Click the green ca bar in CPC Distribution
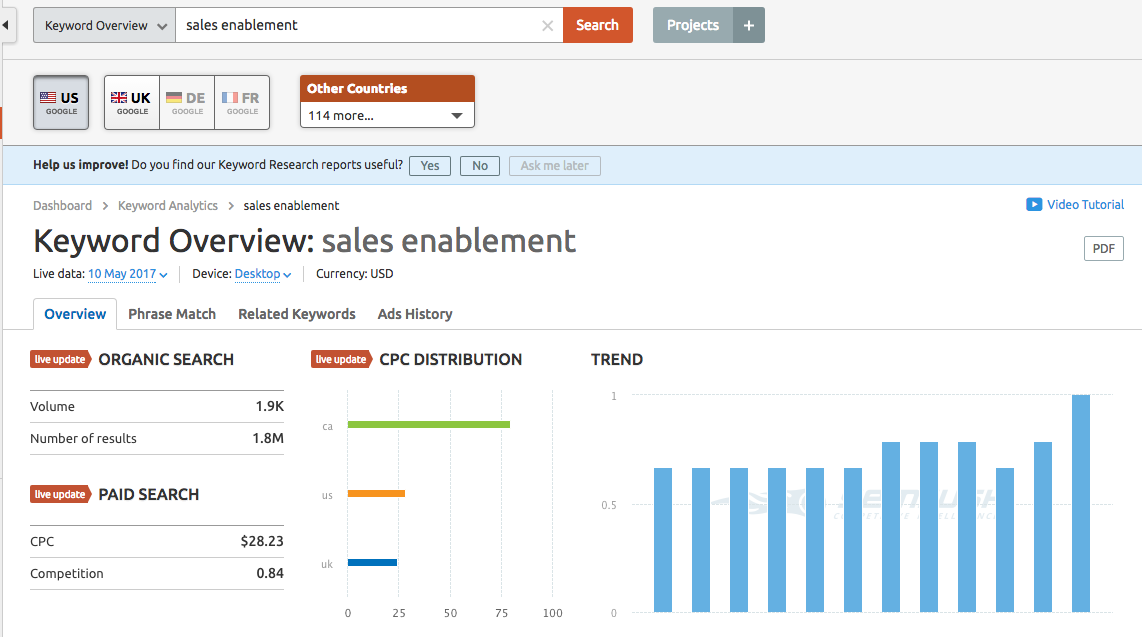Image resolution: width=1142 pixels, height=637 pixels. [428, 425]
